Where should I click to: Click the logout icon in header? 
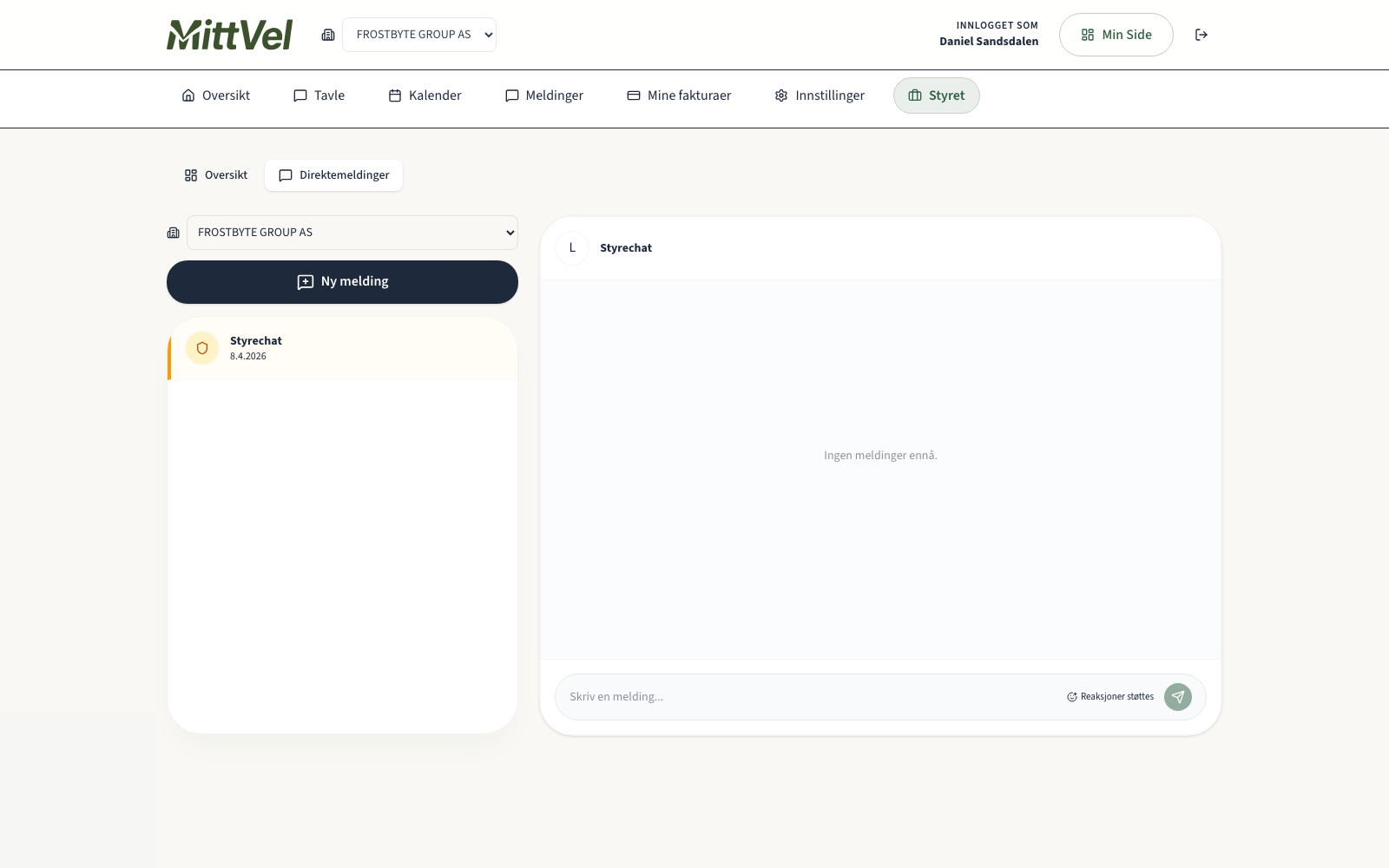1201,35
